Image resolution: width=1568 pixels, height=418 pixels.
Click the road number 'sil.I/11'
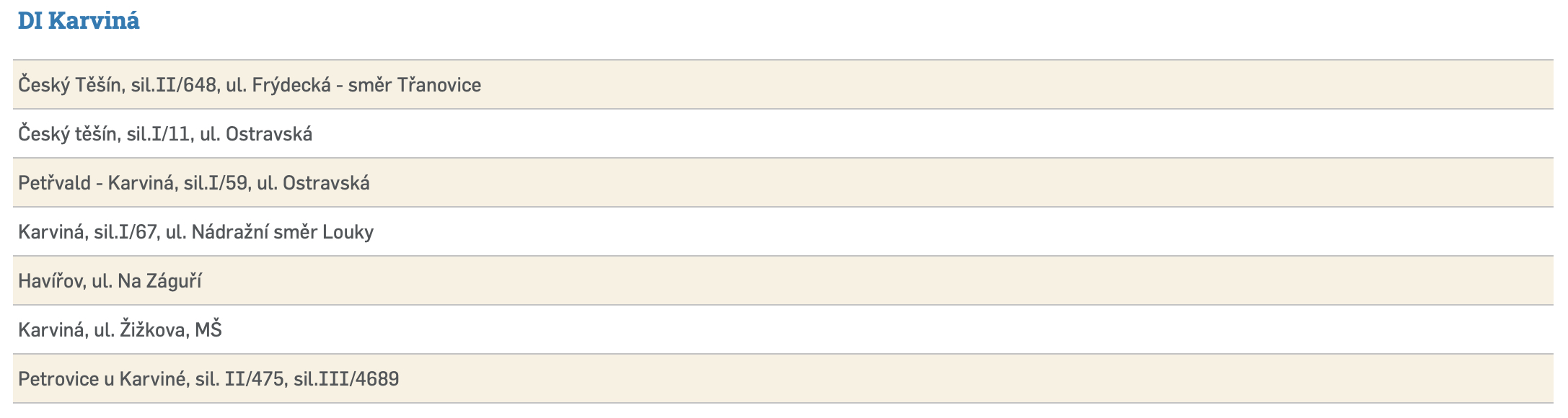pyautogui.click(x=159, y=134)
